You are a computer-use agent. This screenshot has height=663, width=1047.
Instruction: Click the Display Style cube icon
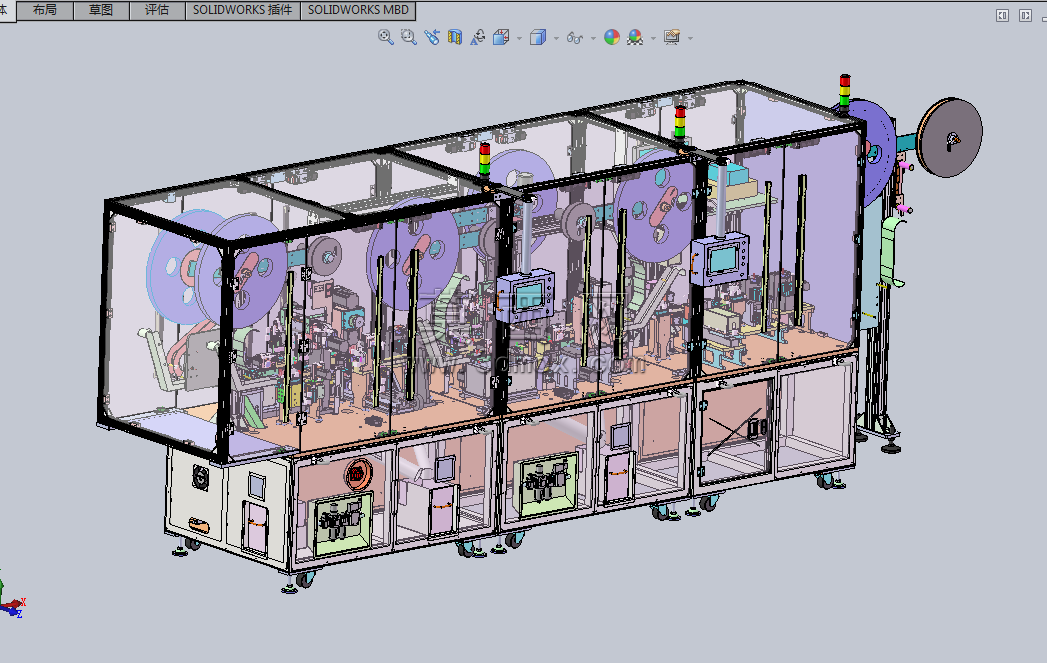[x=538, y=37]
